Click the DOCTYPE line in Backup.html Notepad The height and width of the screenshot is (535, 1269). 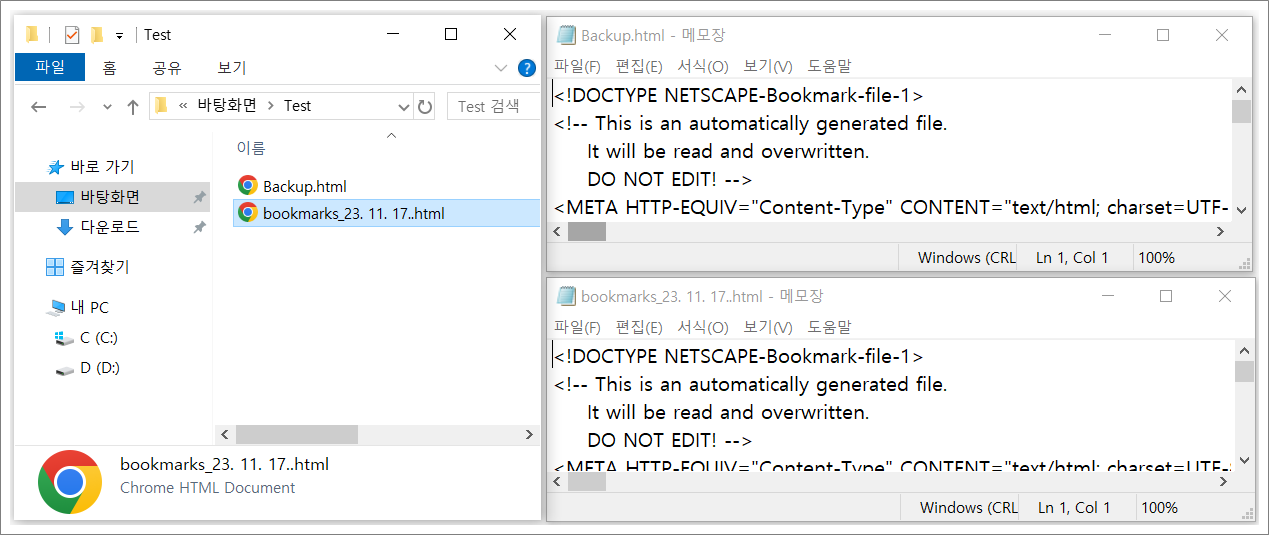pos(738,96)
